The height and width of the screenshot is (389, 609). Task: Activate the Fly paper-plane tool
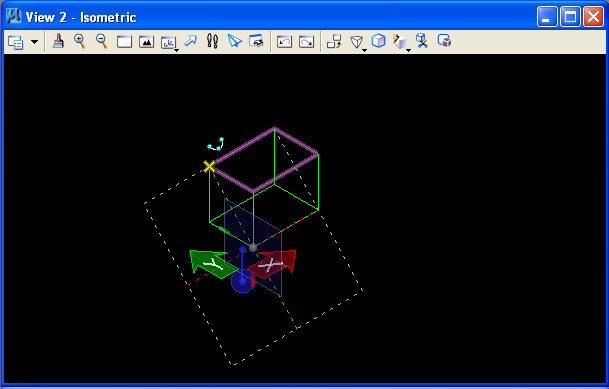point(234,41)
